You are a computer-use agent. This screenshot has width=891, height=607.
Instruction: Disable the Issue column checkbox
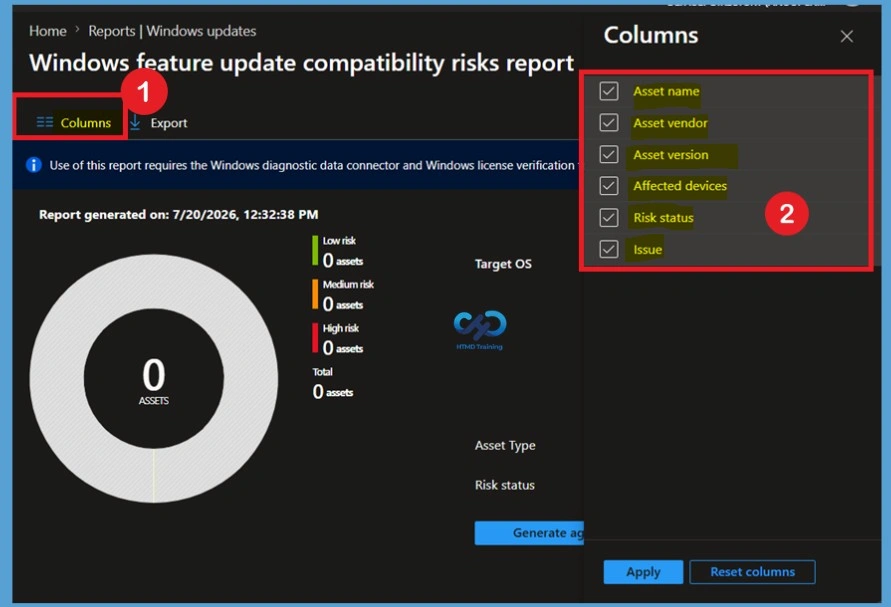click(x=609, y=249)
